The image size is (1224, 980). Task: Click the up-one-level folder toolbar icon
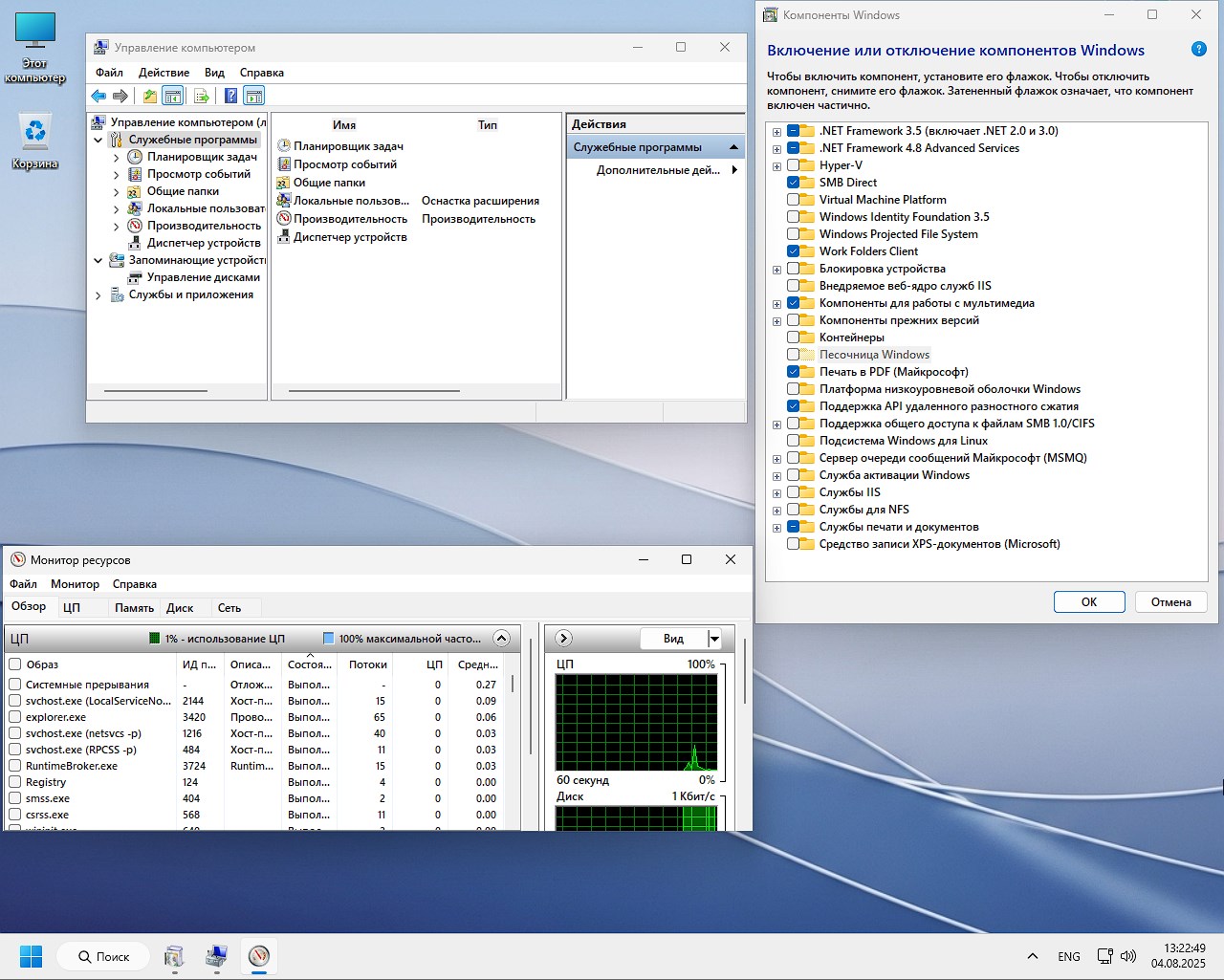pyautogui.click(x=150, y=96)
